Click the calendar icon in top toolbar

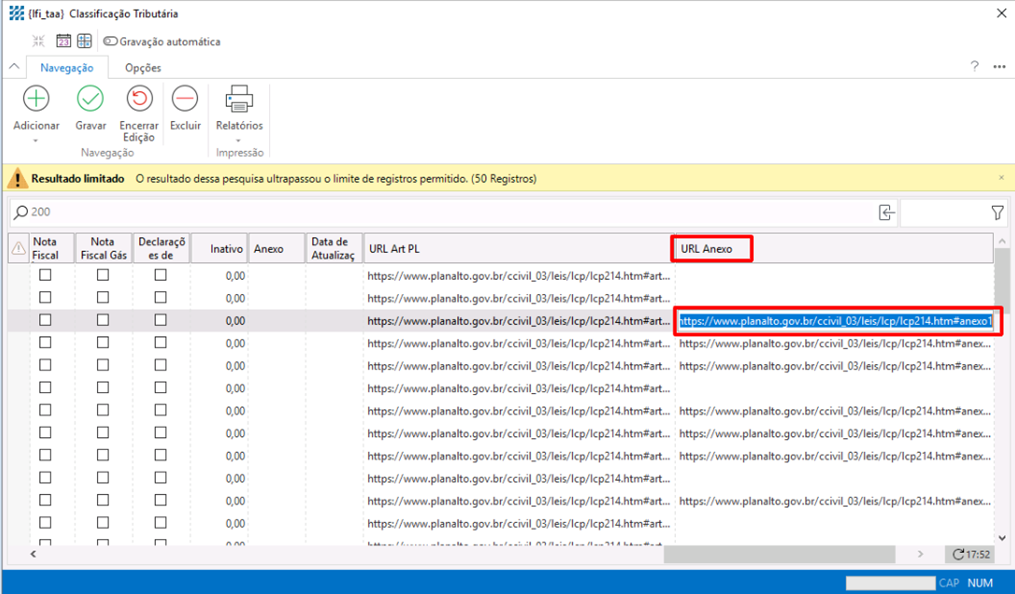pos(63,41)
